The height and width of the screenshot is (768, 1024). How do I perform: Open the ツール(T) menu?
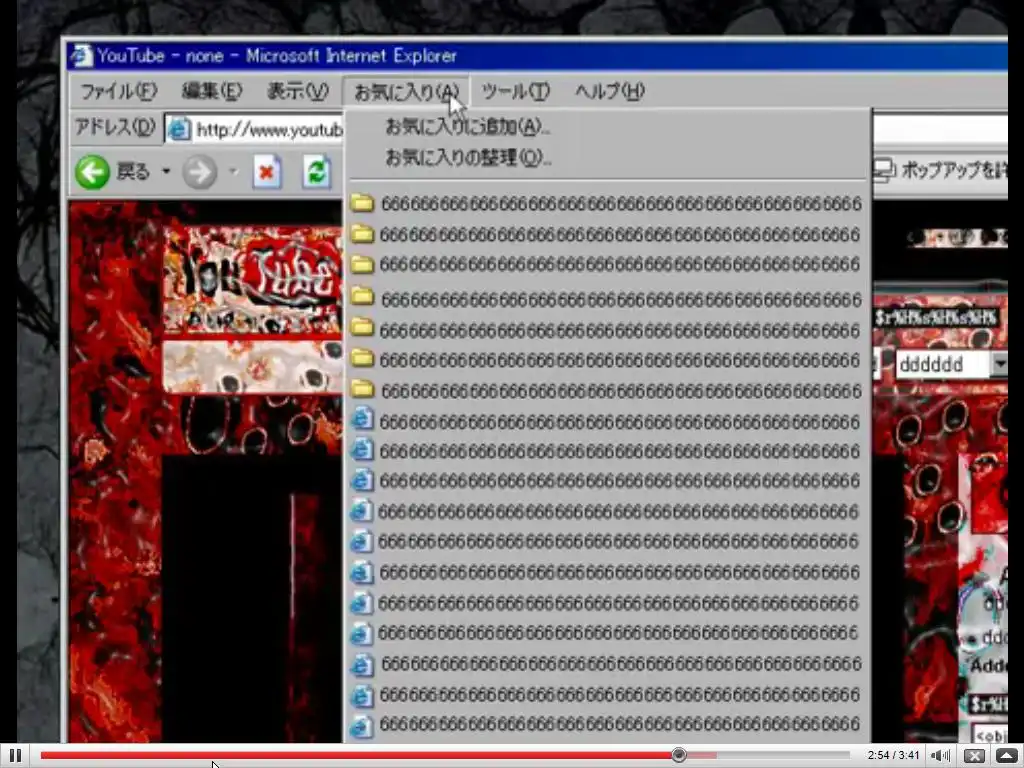click(515, 91)
